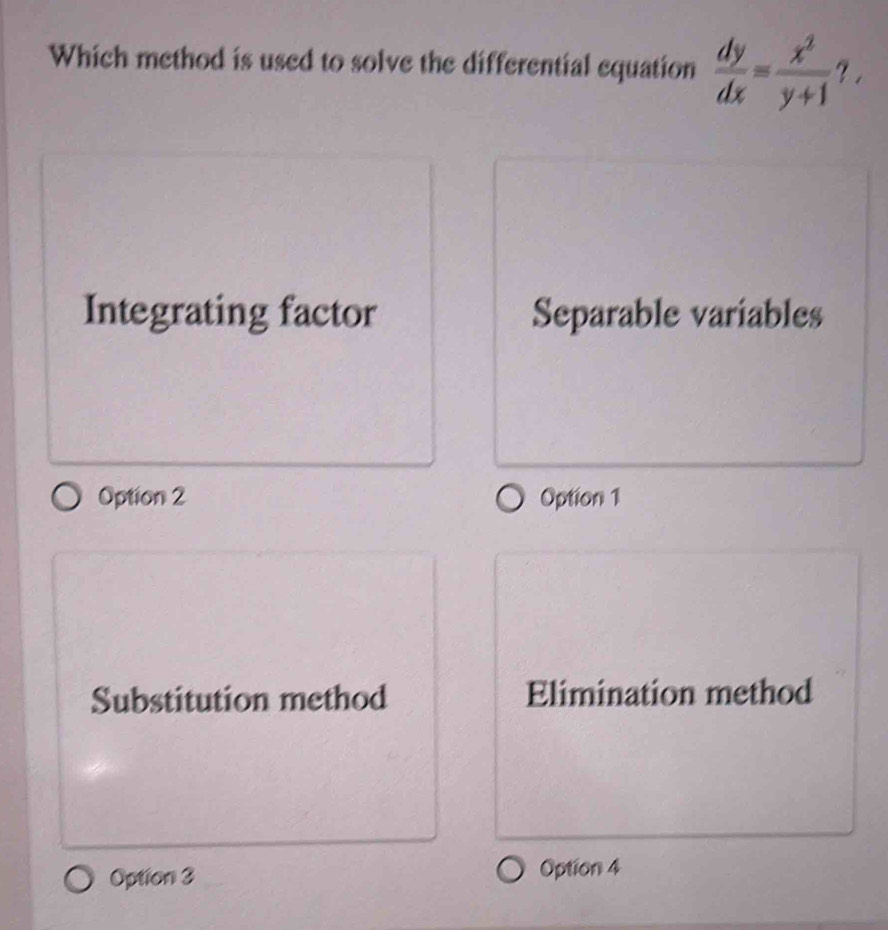
Task: Select the Option 1 radio button
Action: click(511, 499)
